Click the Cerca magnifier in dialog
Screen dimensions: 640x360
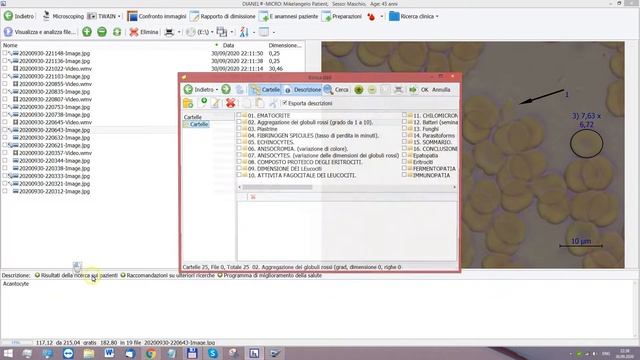pyautogui.click(x=336, y=89)
